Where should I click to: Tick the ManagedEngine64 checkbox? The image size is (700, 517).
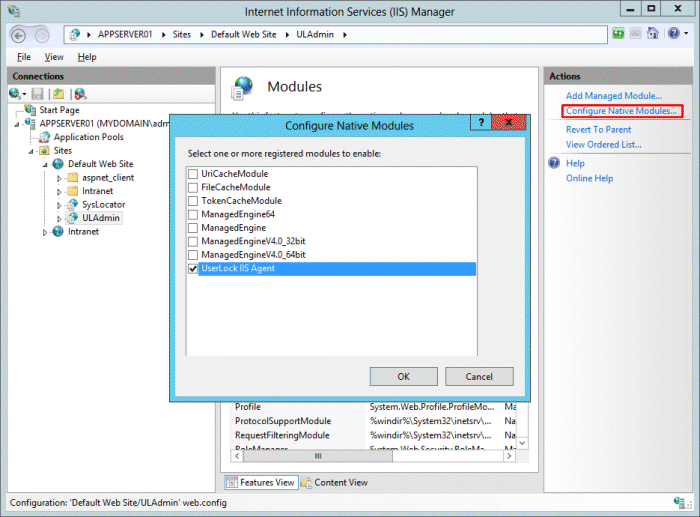[x=193, y=214]
